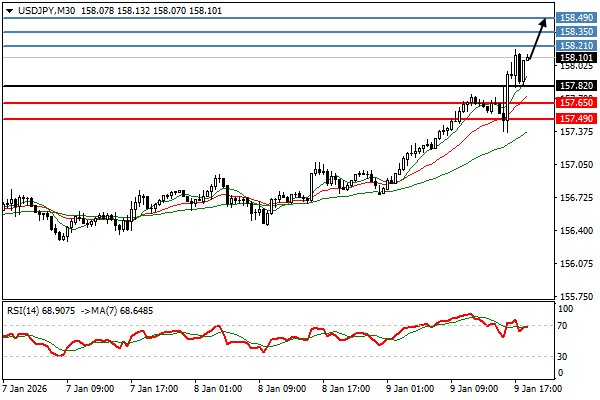
Task: Select the black 157.820 level label
Action: pos(576,87)
